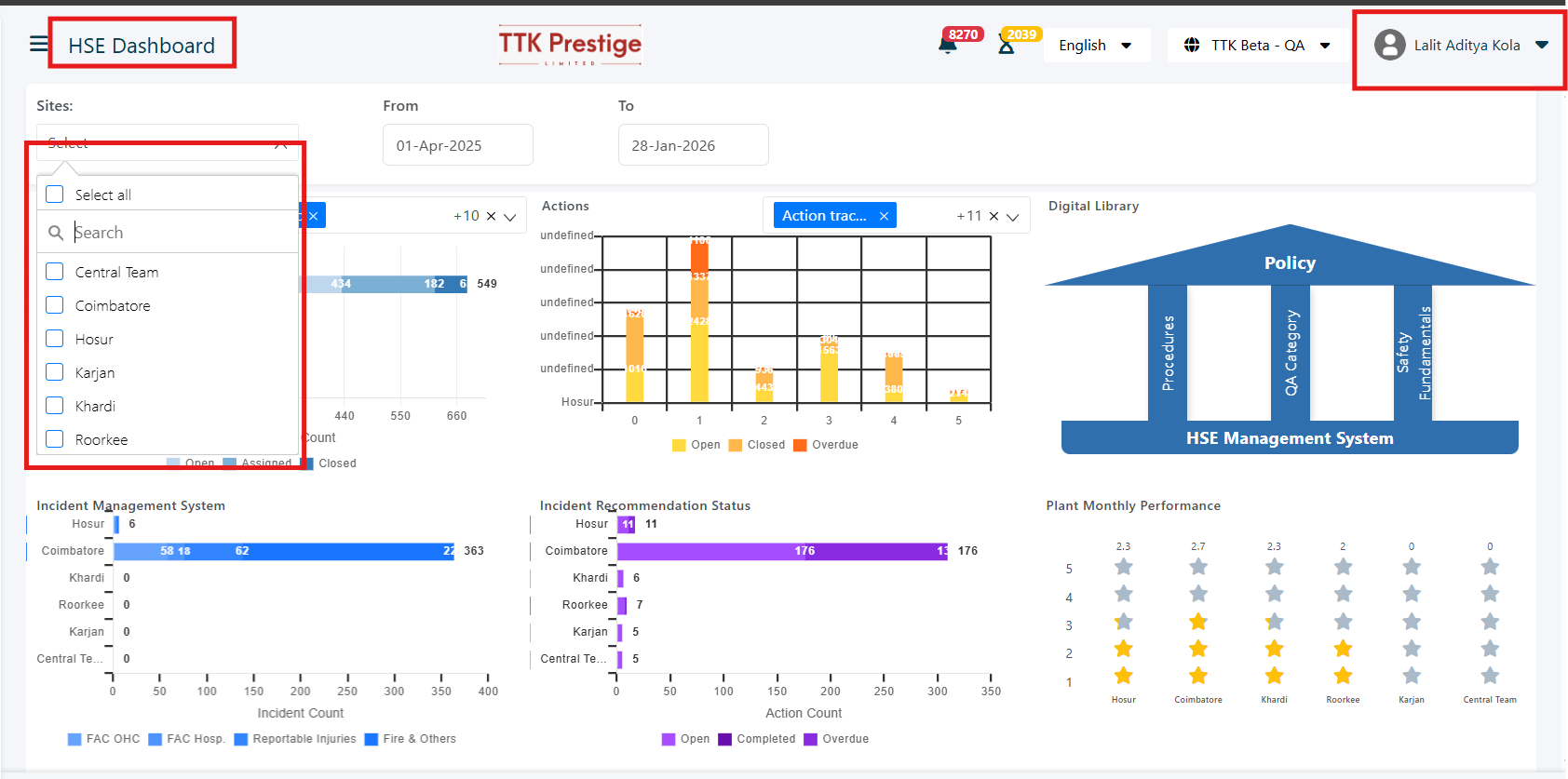Expand the Actions filter dropdown chevron
1568x779 pixels.
[1013, 217]
